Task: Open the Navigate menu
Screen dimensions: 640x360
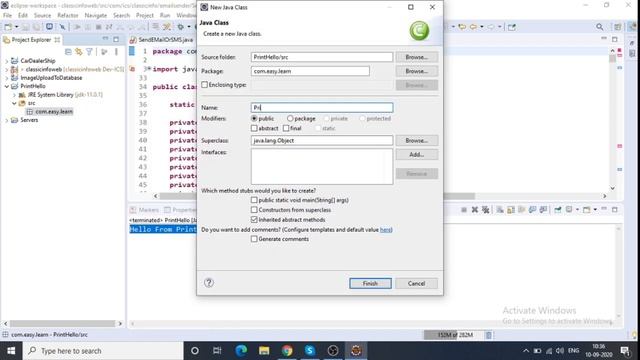Action: pyautogui.click(x=96, y=15)
